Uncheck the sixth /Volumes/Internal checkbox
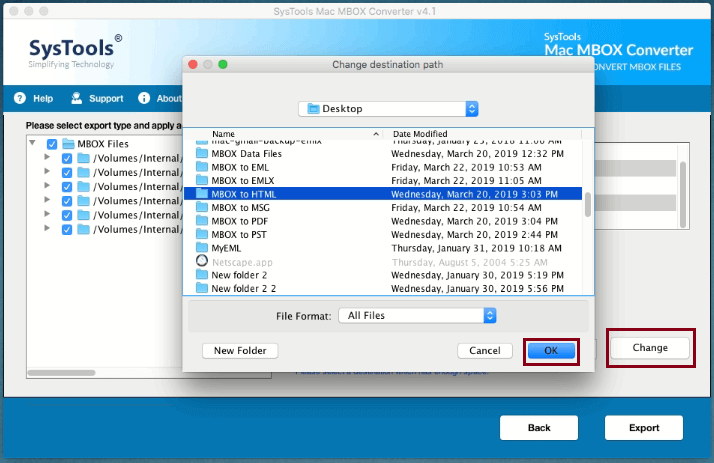Image resolution: width=714 pixels, height=463 pixels. coord(67,229)
